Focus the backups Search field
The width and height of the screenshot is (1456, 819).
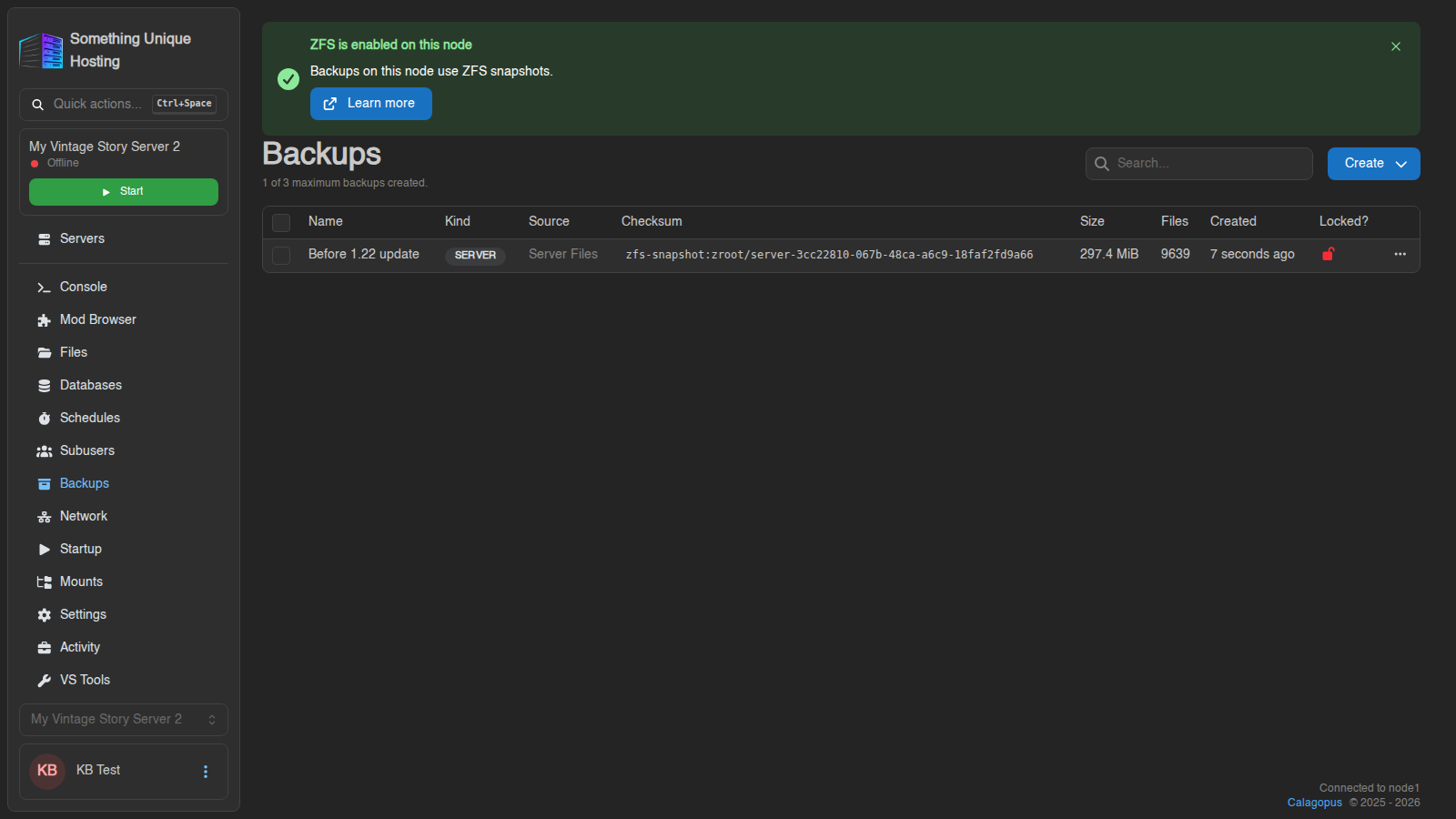[1199, 164]
